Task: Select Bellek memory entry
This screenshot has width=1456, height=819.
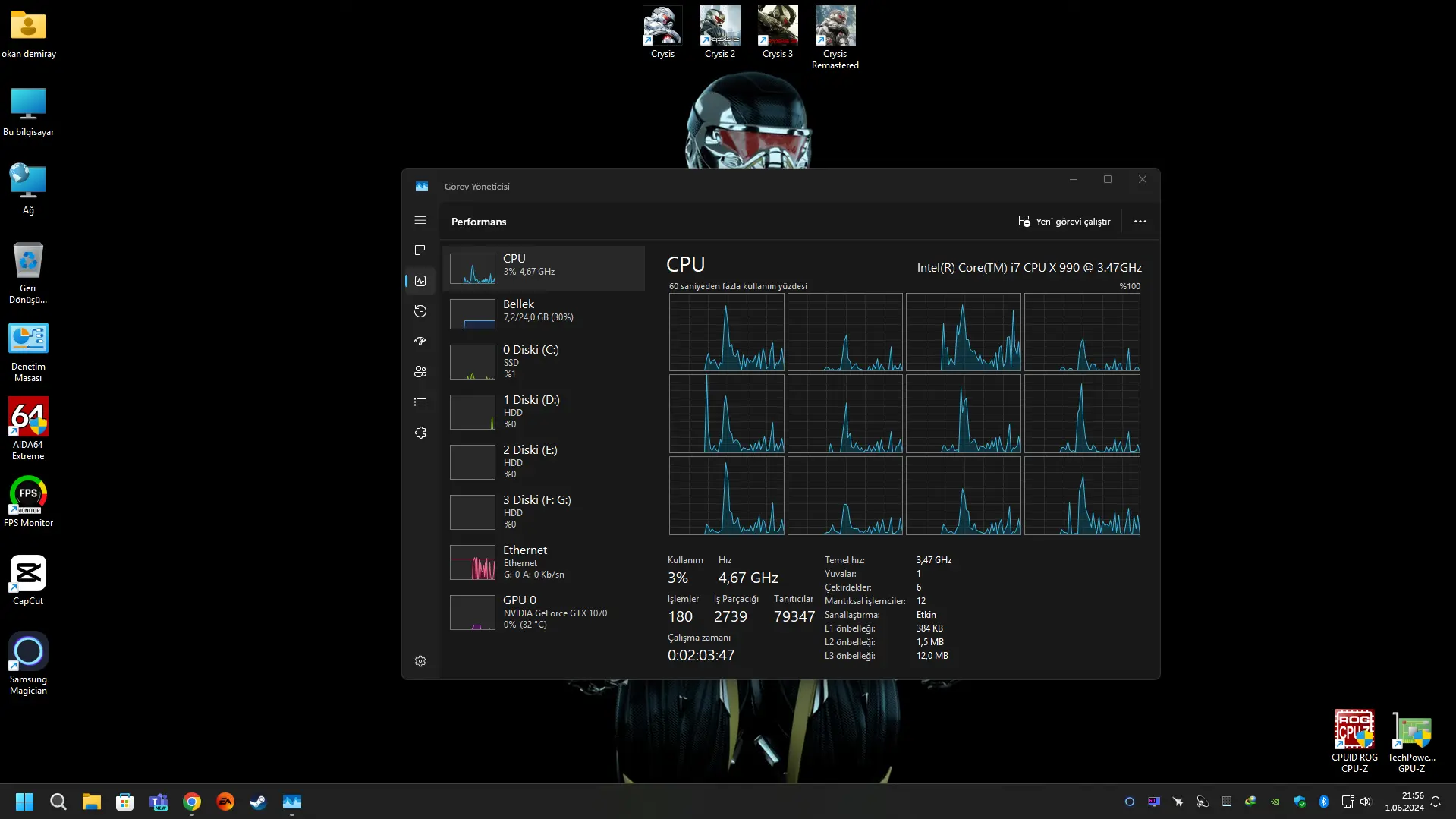Action: (x=543, y=313)
